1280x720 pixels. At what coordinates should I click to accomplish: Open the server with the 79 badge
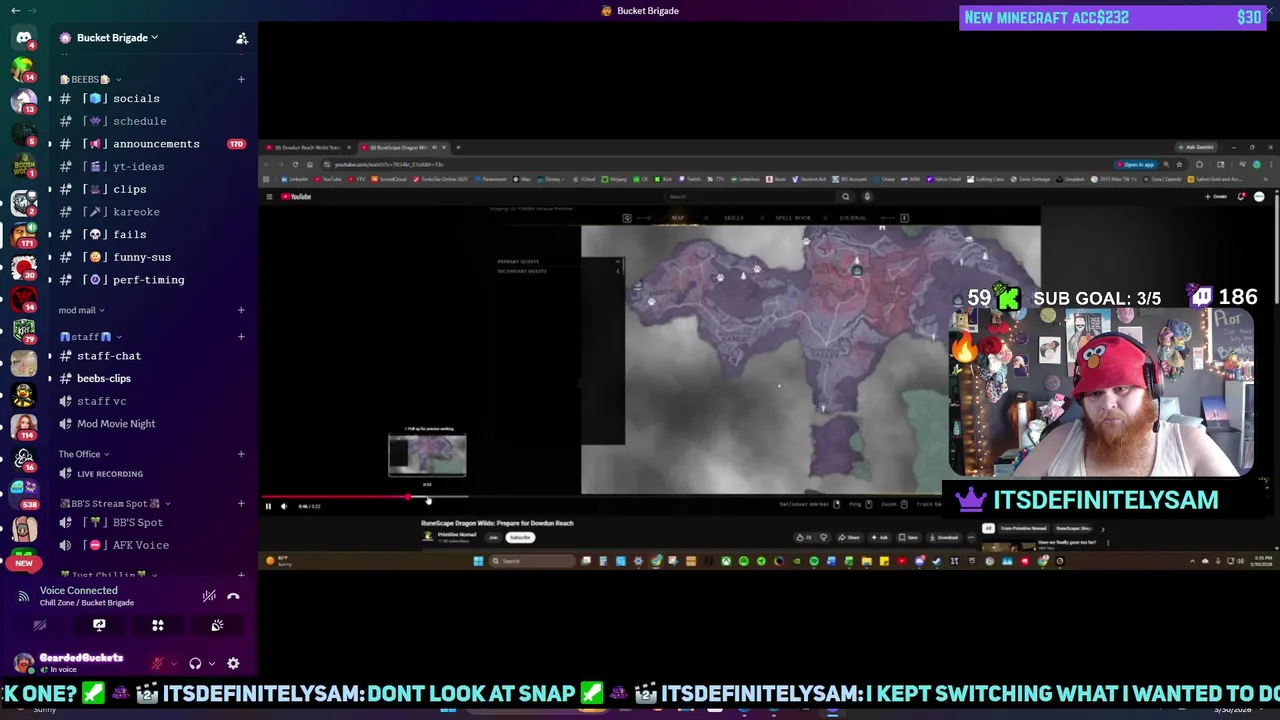coord(24,330)
